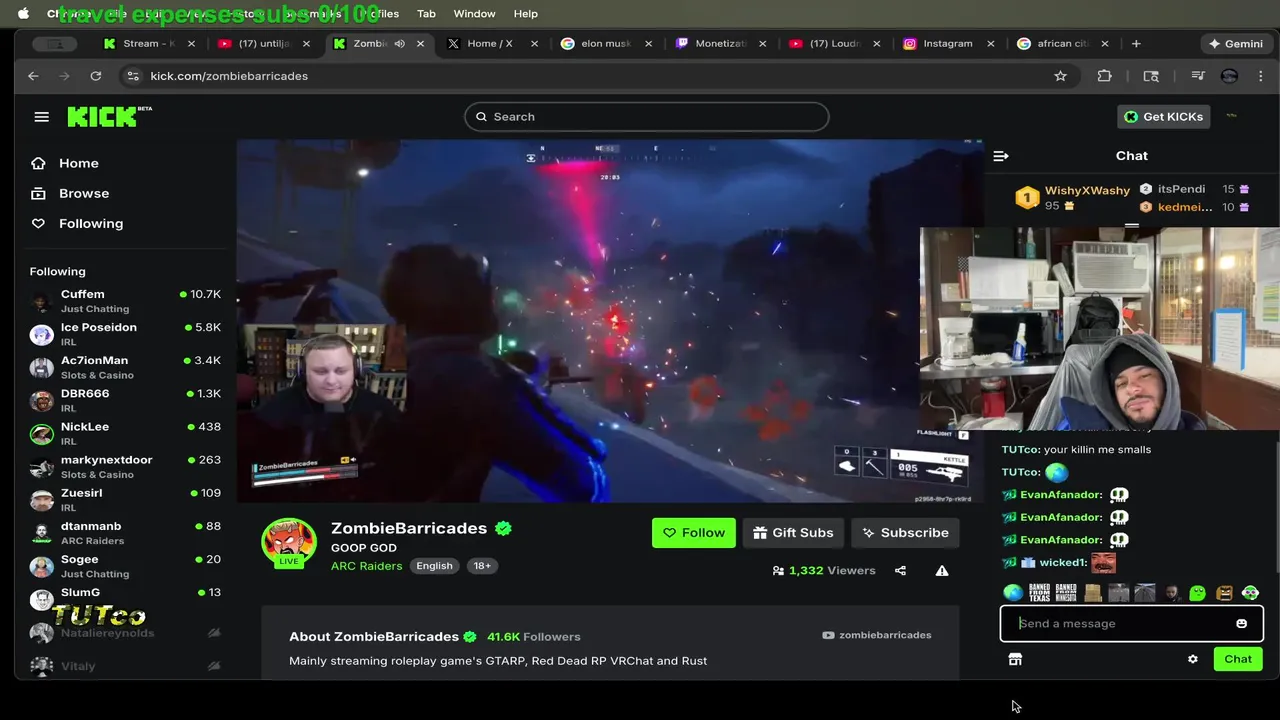Open the Window menu in menu bar
1280x720 pixels.
click(474, 14)
